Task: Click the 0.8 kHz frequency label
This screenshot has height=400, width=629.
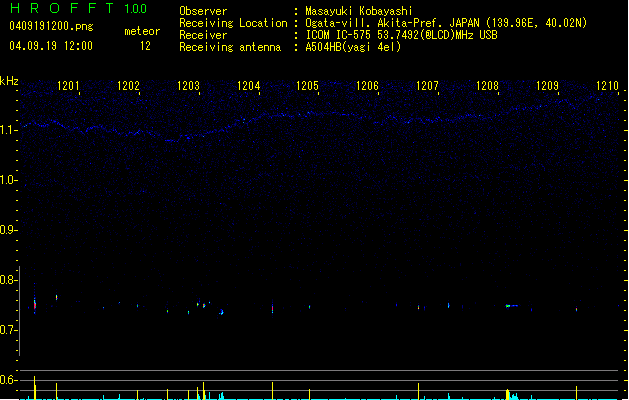Action: [8, 280]
